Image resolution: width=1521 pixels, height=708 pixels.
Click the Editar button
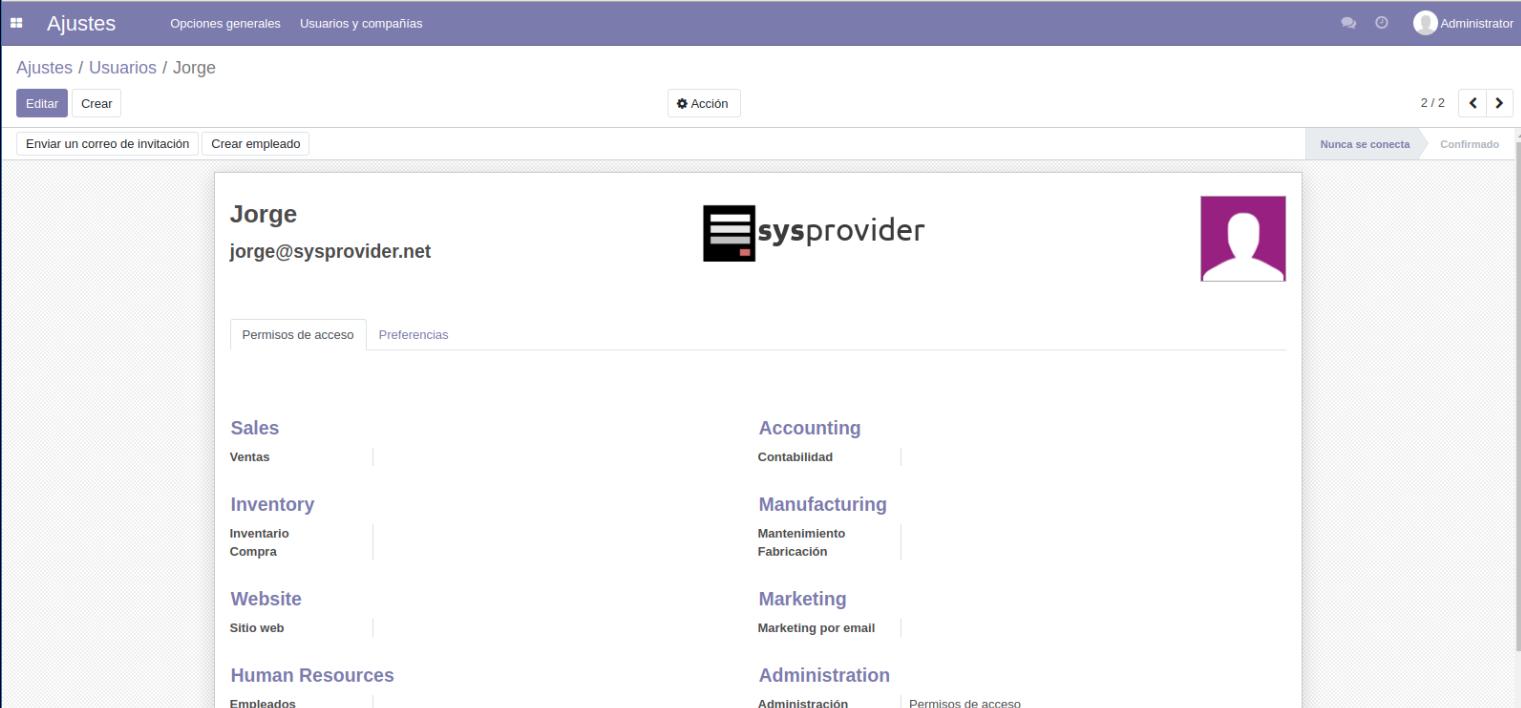point(42,103)
